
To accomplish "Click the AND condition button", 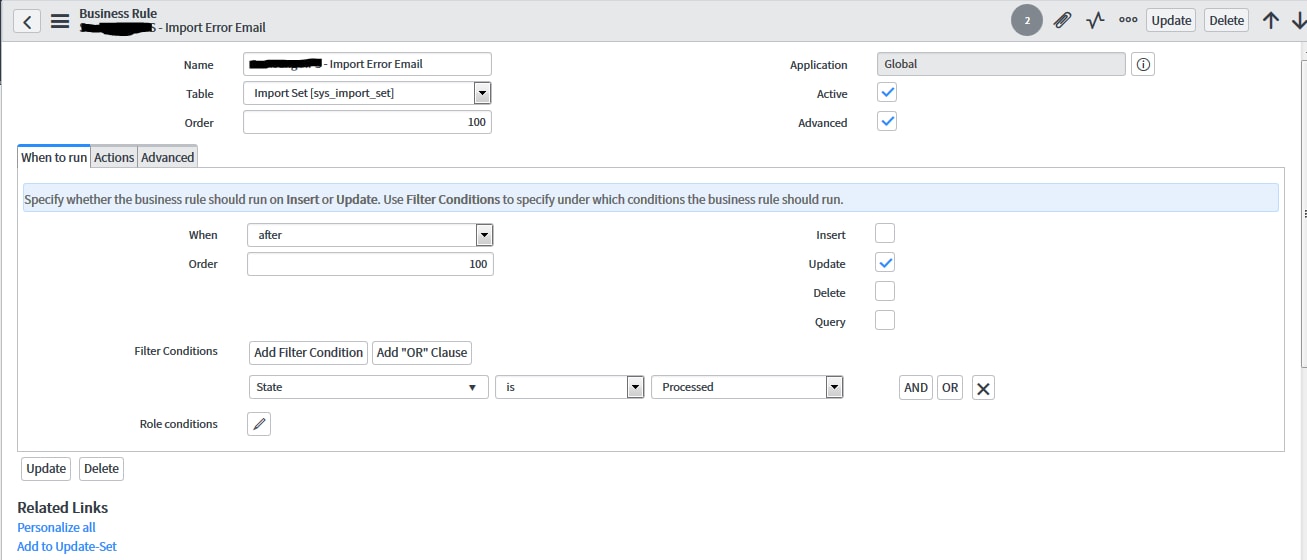I will pos(916,388).
